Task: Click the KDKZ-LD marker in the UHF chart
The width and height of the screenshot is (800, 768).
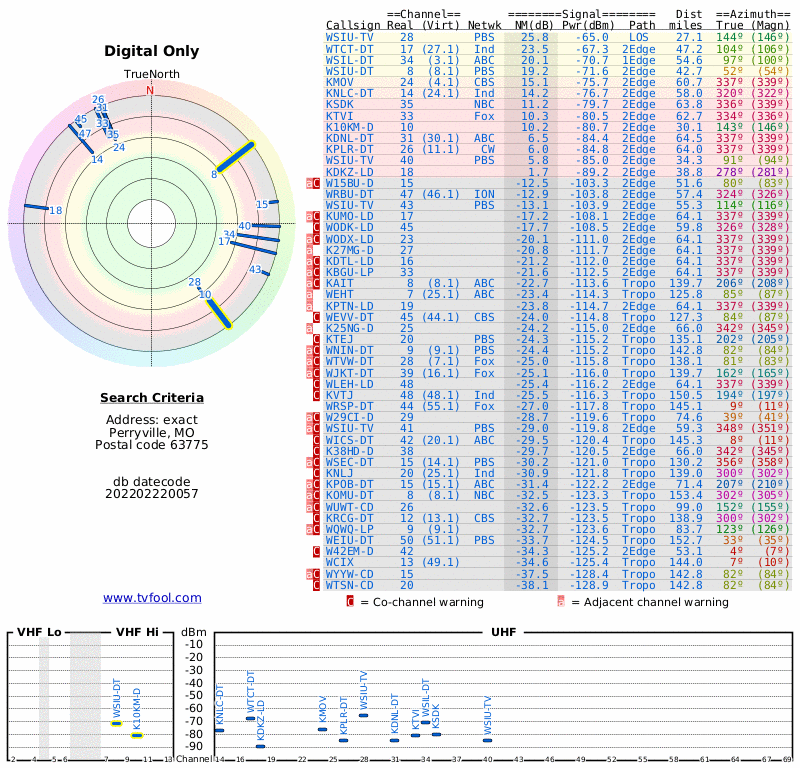Action: pos(260,746)
